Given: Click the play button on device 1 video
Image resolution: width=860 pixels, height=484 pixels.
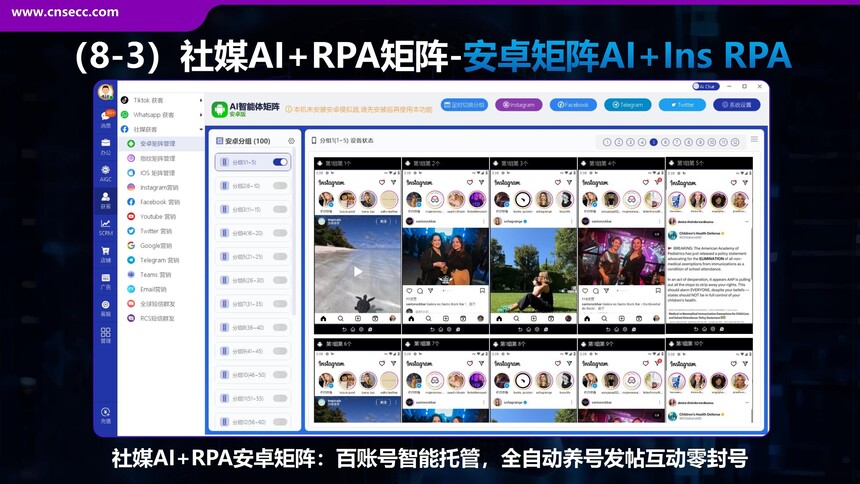Looking at the screenshot, I should click(x=358, y=270).
